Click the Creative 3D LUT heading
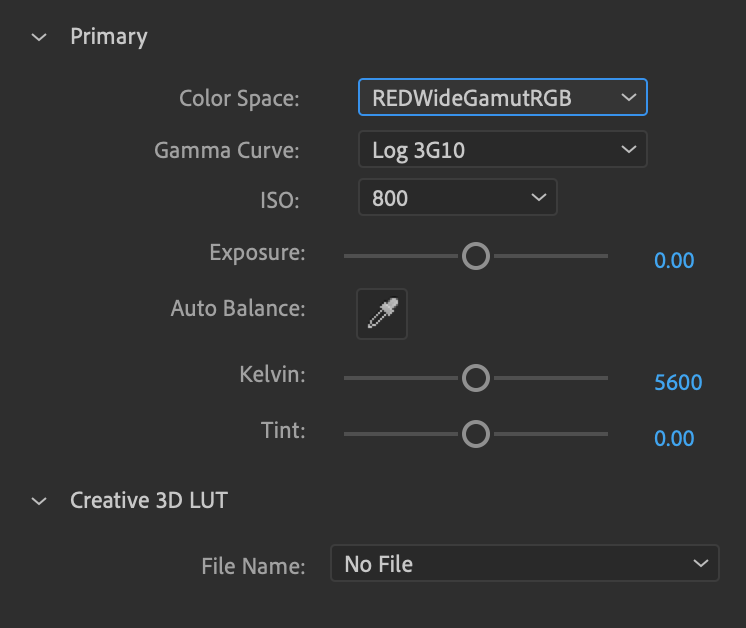Viewport: 746px width, 628px height. coord(149,500)
